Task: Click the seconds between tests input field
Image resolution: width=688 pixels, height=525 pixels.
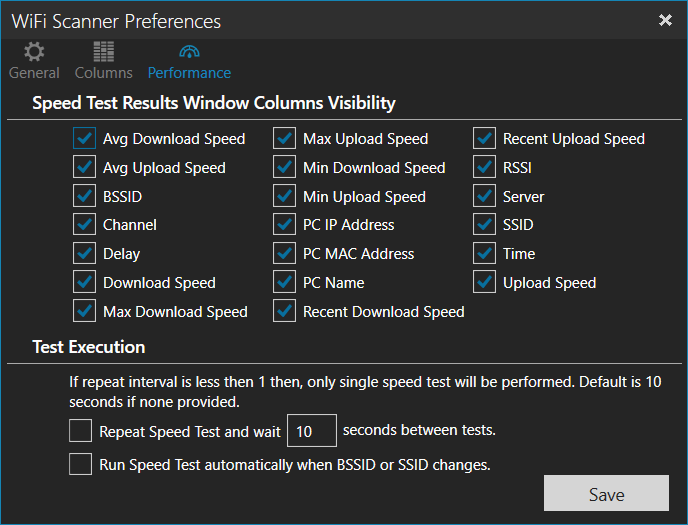Action: [x=311, y=432]
